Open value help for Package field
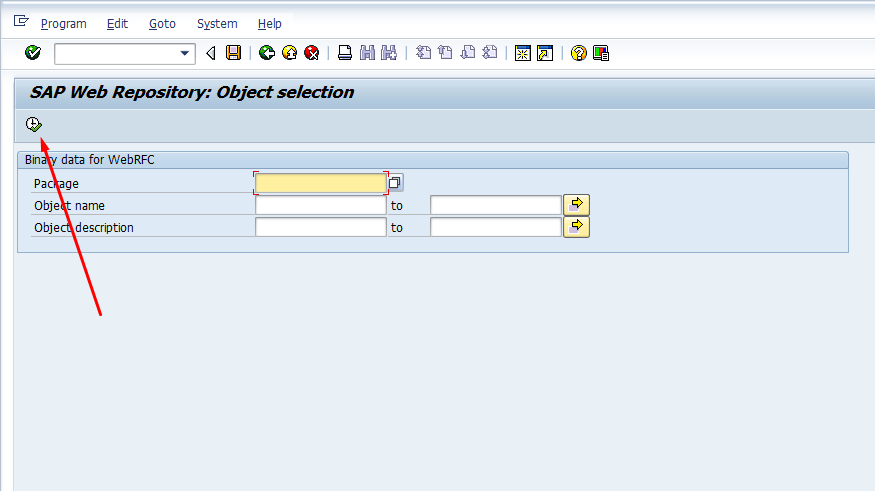 coord(395,182)
